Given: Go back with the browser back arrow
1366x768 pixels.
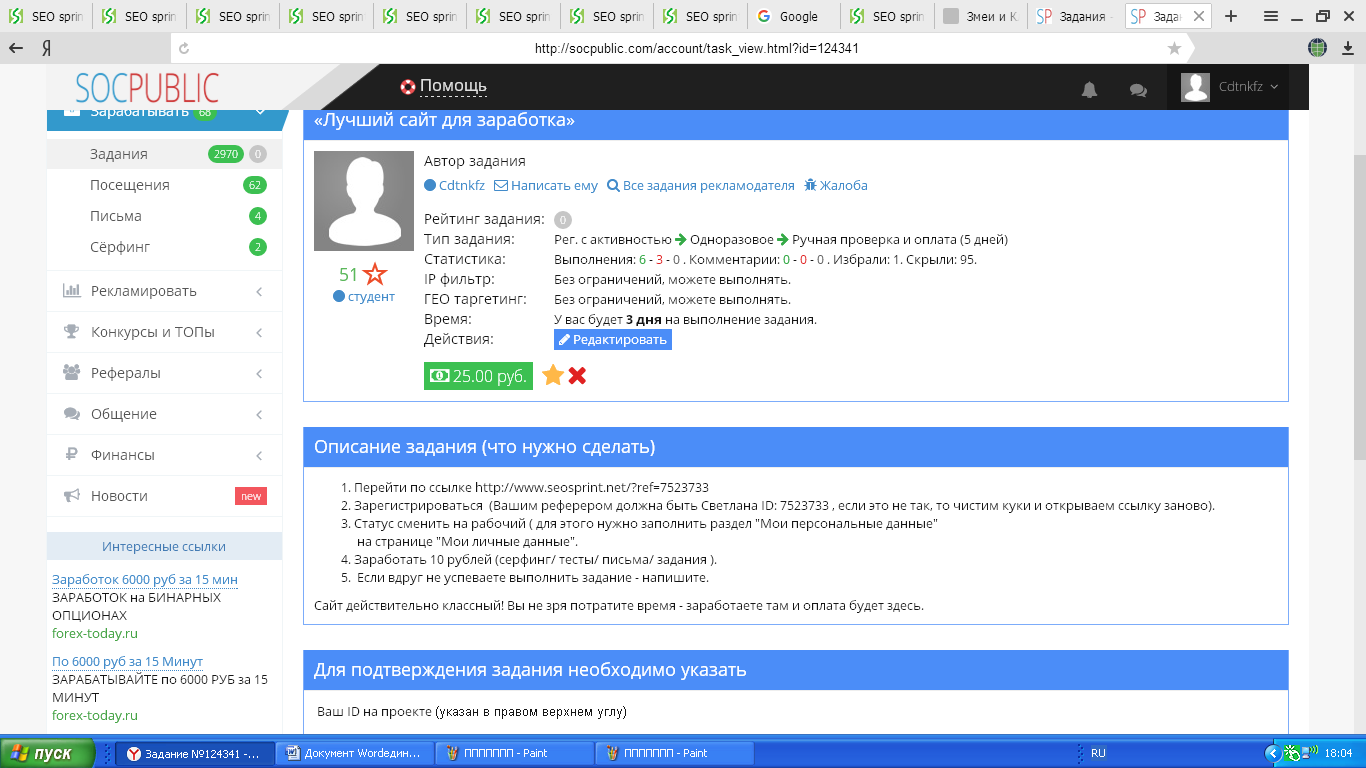Looking at the screenshot, I should [17, 48].
